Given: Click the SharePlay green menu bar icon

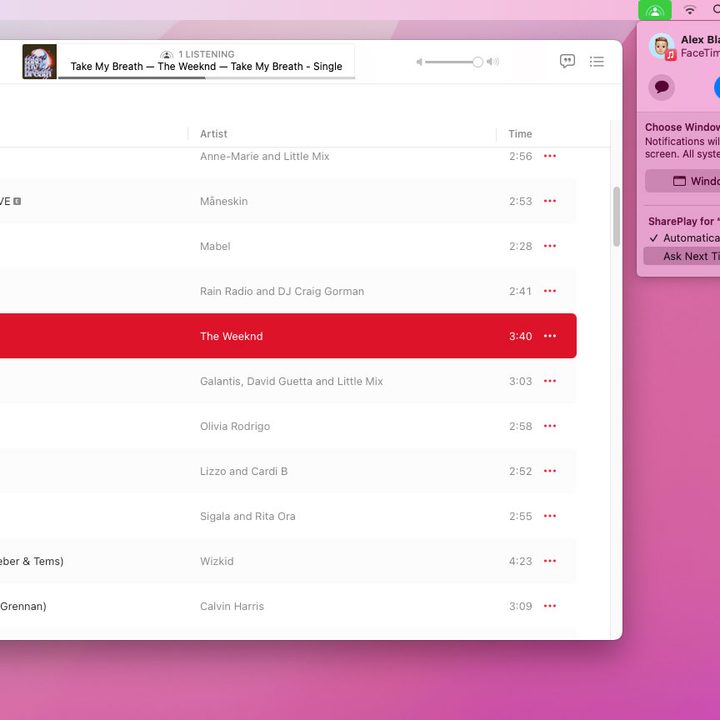Looking at the screenshot, I should point(655,10).
